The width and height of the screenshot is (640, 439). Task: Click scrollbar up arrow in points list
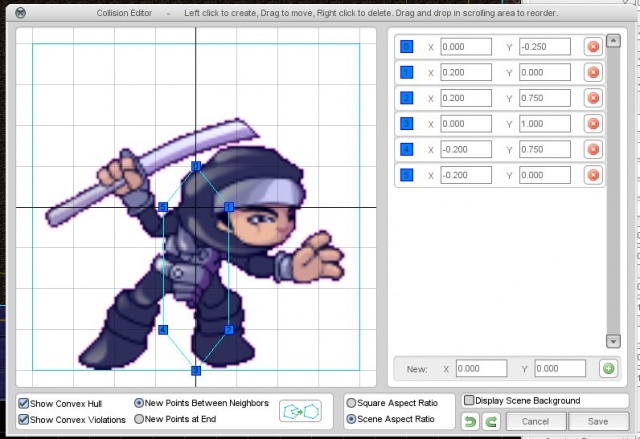coord(613,40)
